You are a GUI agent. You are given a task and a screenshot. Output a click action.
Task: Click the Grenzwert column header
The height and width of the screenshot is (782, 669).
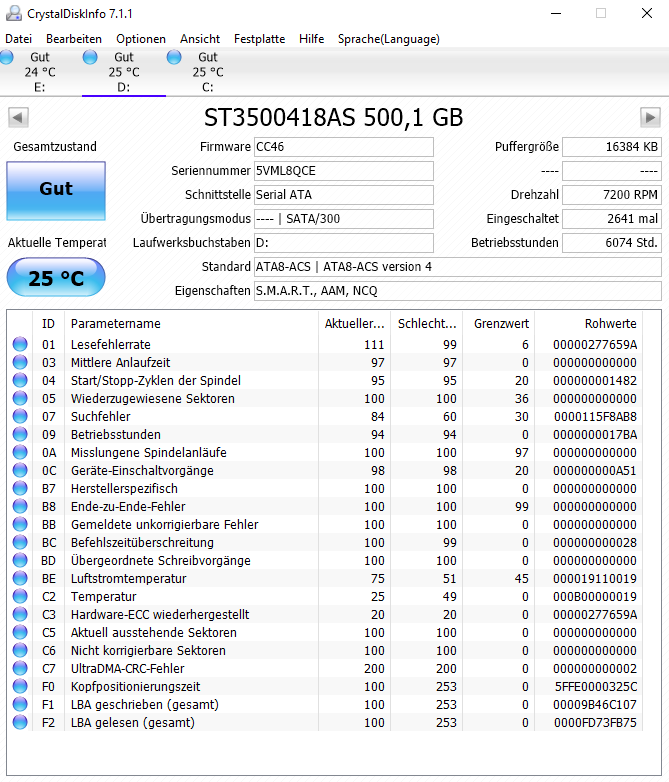coord(499,324)
